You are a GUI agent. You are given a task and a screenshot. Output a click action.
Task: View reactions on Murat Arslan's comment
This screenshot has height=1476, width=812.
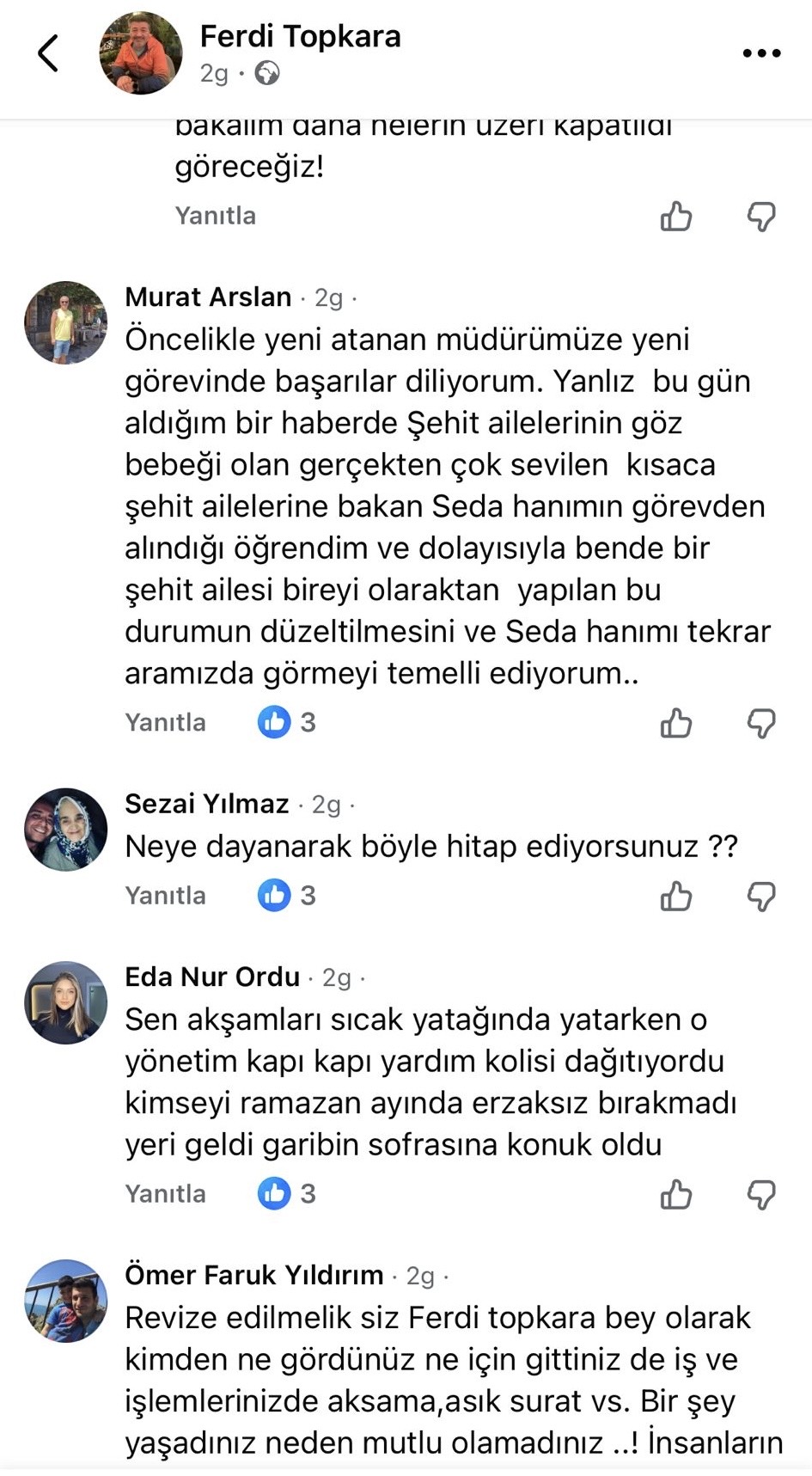[x=287, y=722]
